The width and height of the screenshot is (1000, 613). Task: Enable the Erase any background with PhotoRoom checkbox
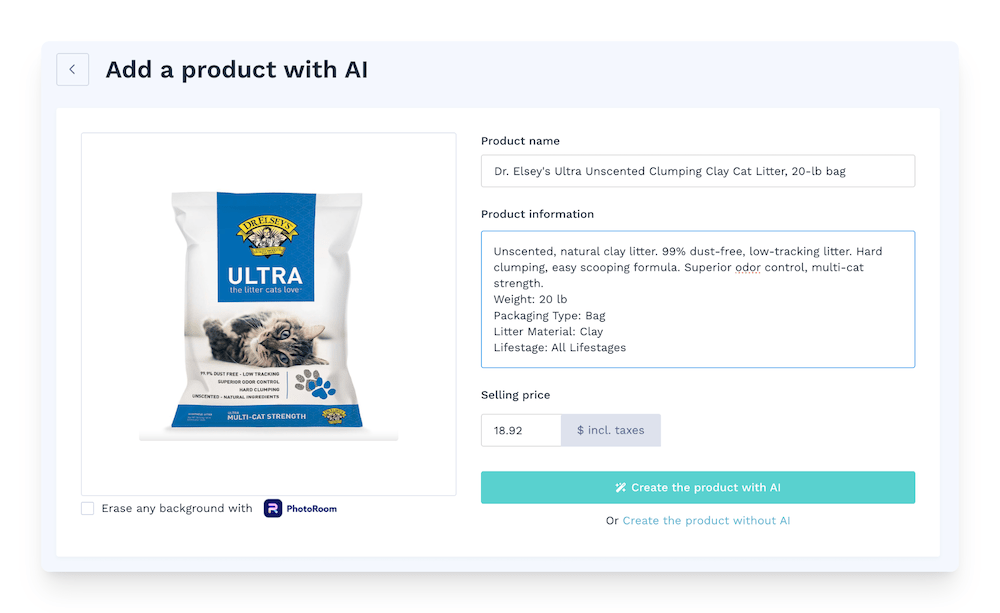pyautogui.click(x=87, y=508)
